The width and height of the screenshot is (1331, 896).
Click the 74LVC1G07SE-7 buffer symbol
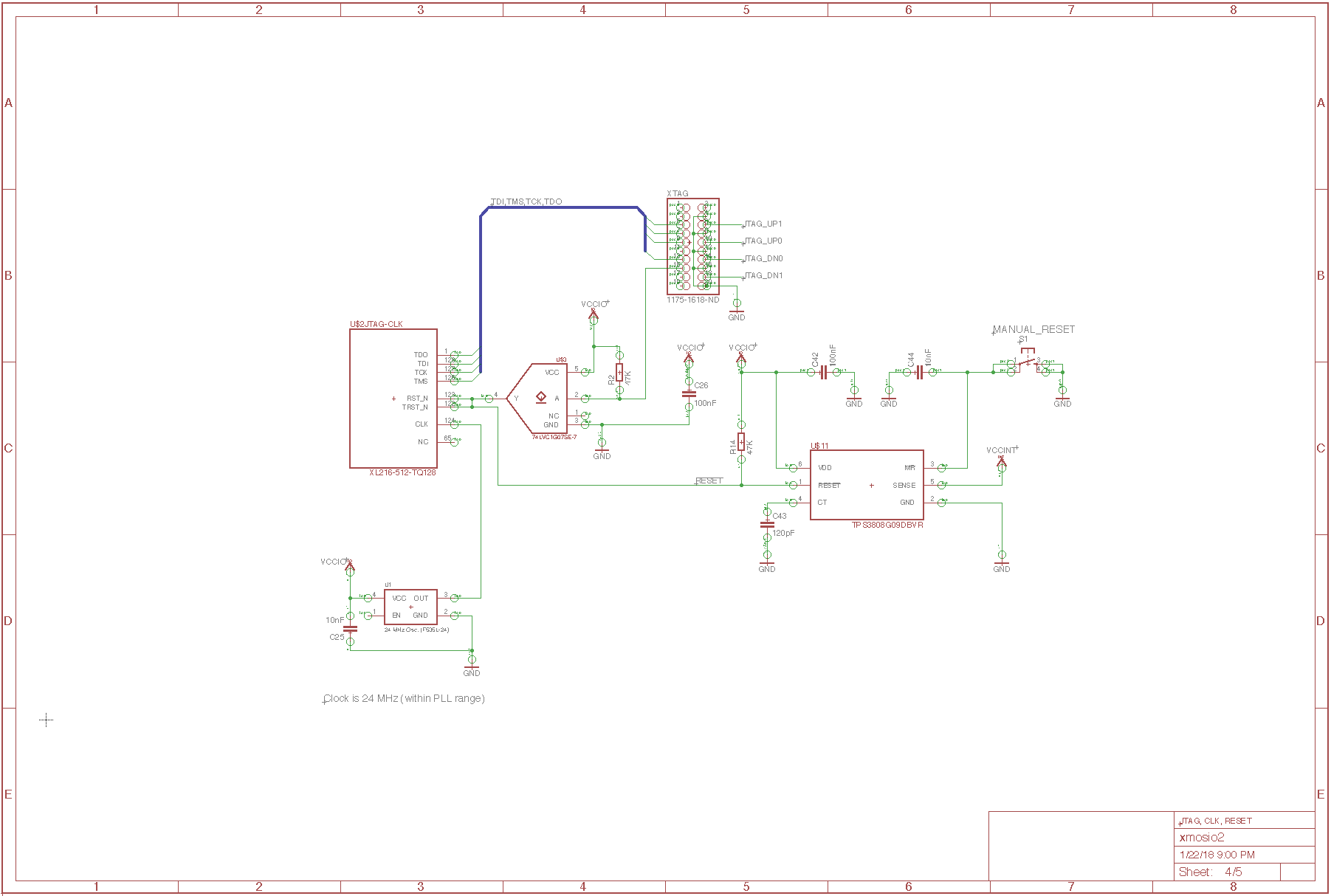pyautogui.click(x=537, y=399)
